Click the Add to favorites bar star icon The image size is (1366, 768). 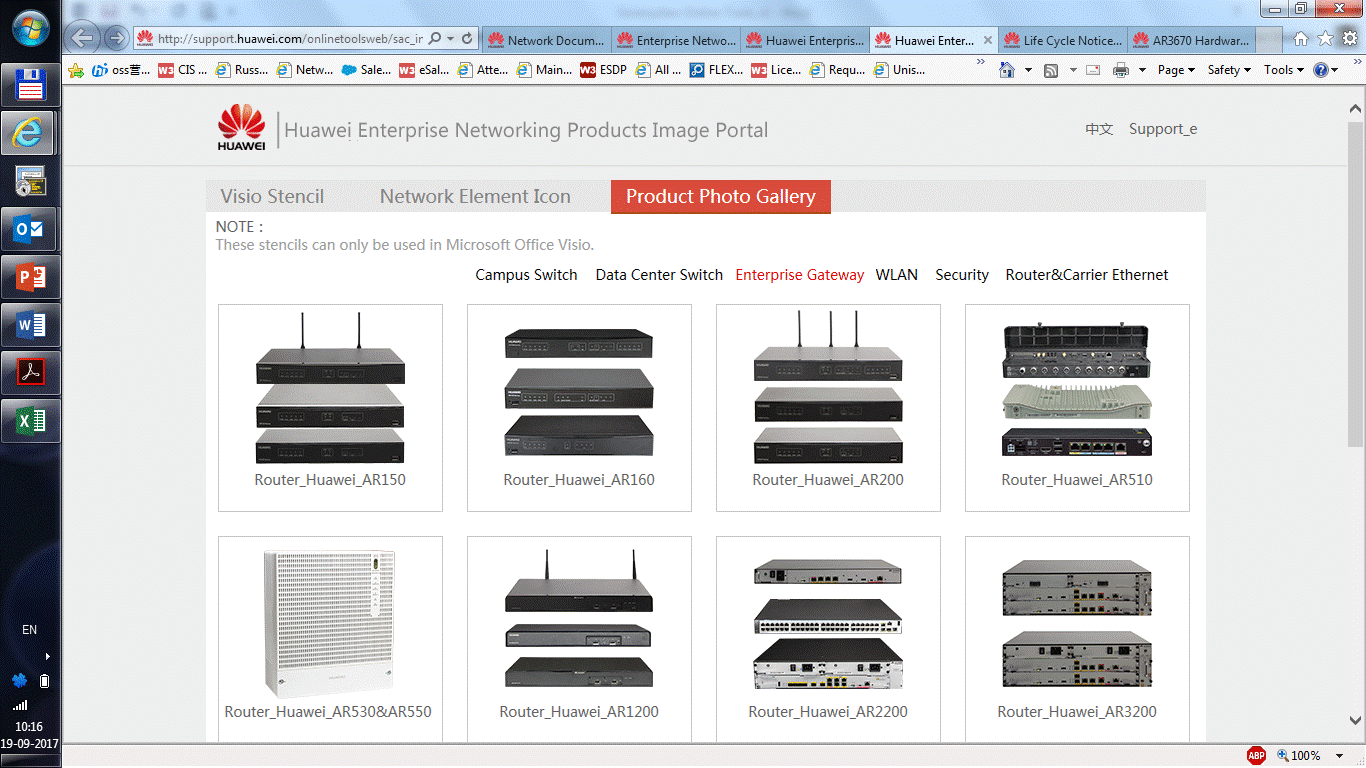click(x=76, y=70)
